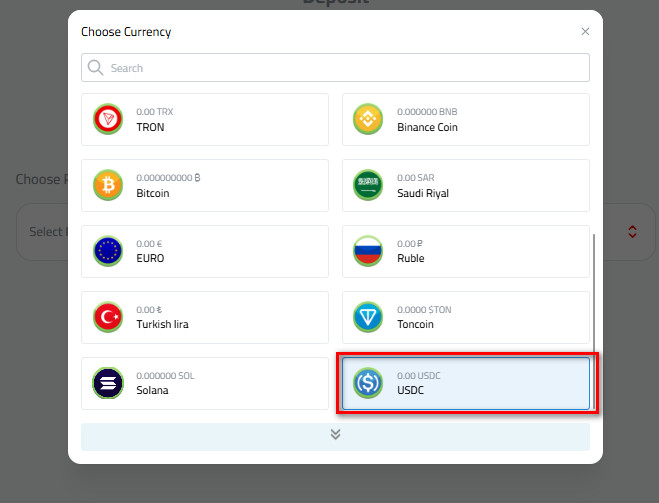
Task: Choose the USDC currency name
Action: click(x=410, y=390)
